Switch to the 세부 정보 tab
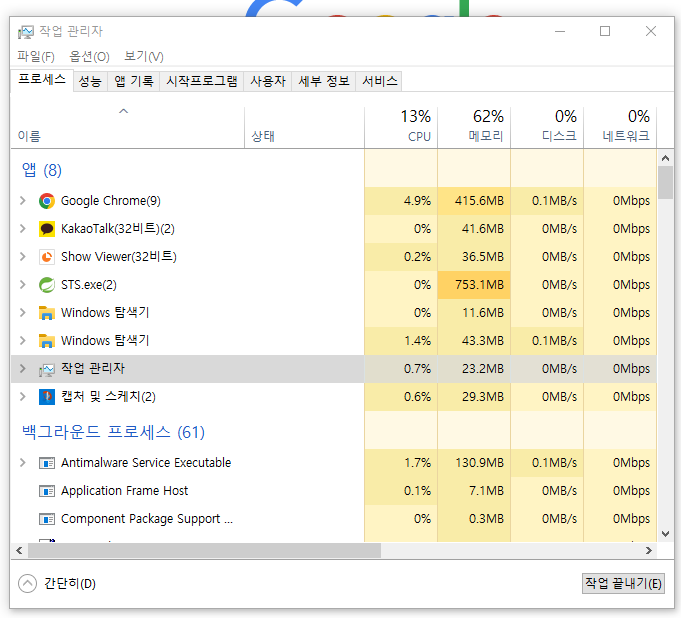681x618 pixels. tap(324, 81)
